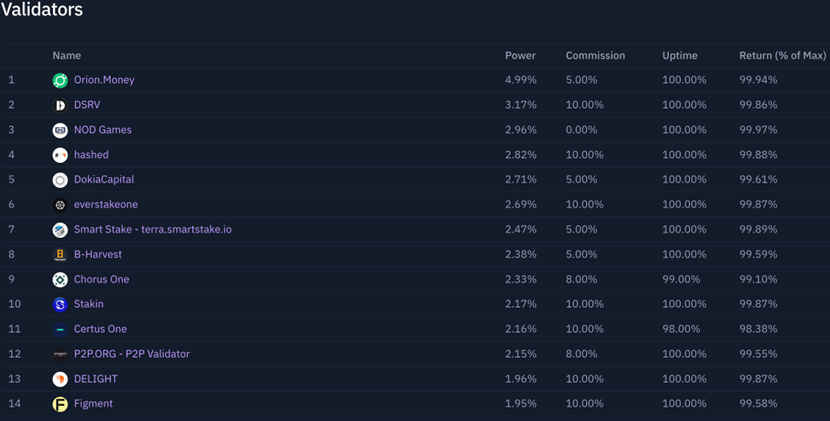The width and height of the screenshot is (830, 421).
Task: Sort by Return (% of Max) header
Action: tap(782, 56)
